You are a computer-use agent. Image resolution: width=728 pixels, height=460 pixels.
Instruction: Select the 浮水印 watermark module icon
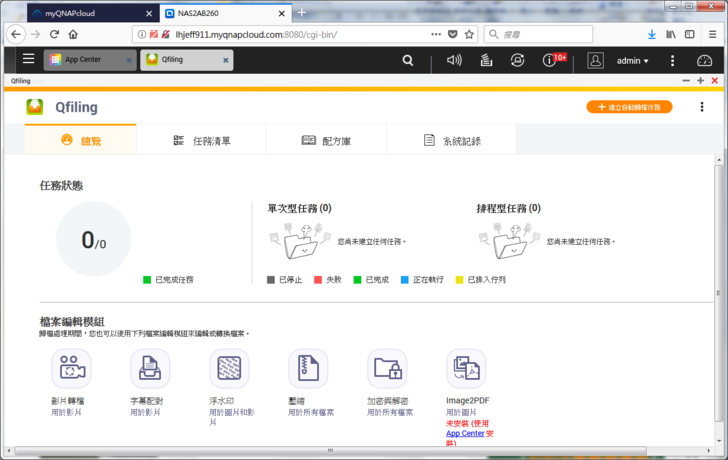[x=229, y=369]
